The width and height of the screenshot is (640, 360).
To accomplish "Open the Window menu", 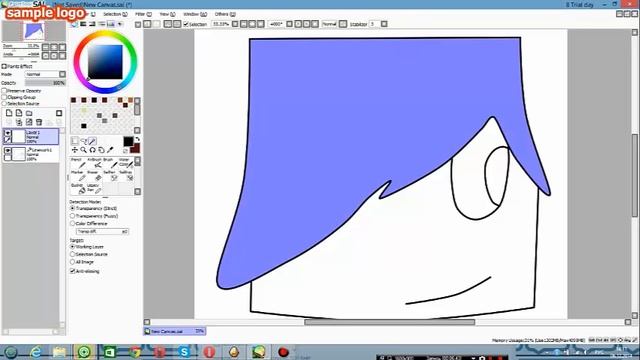I will click(x=195, y=14).
